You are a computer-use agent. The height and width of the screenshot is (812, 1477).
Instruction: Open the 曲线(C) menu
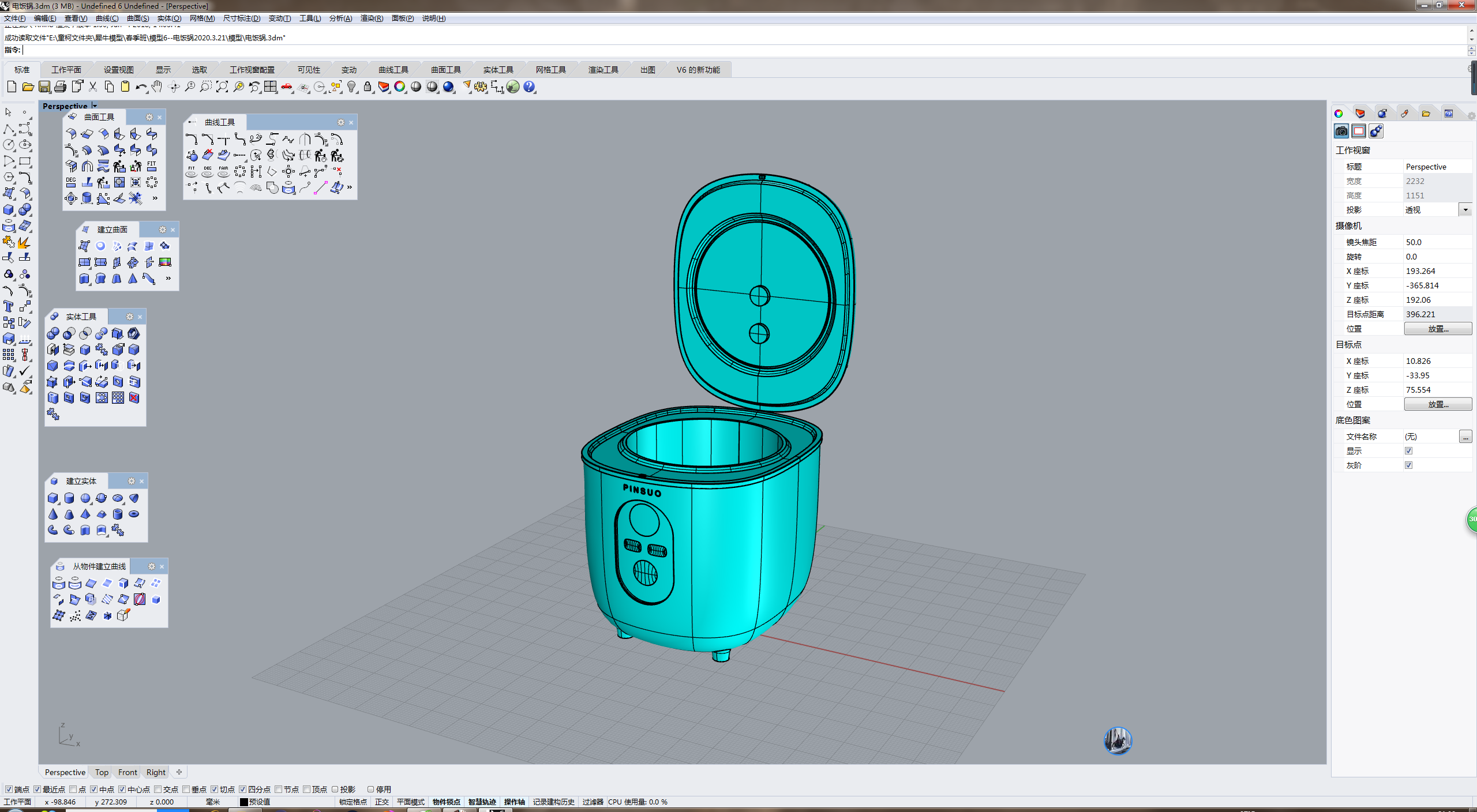[107, 18]
